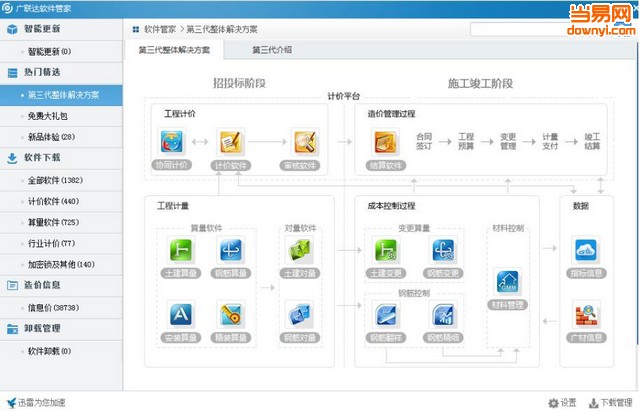Click the 迅雷 bird icon in status bar
Viewport: 640px width, 411px height.
(11, 403)
